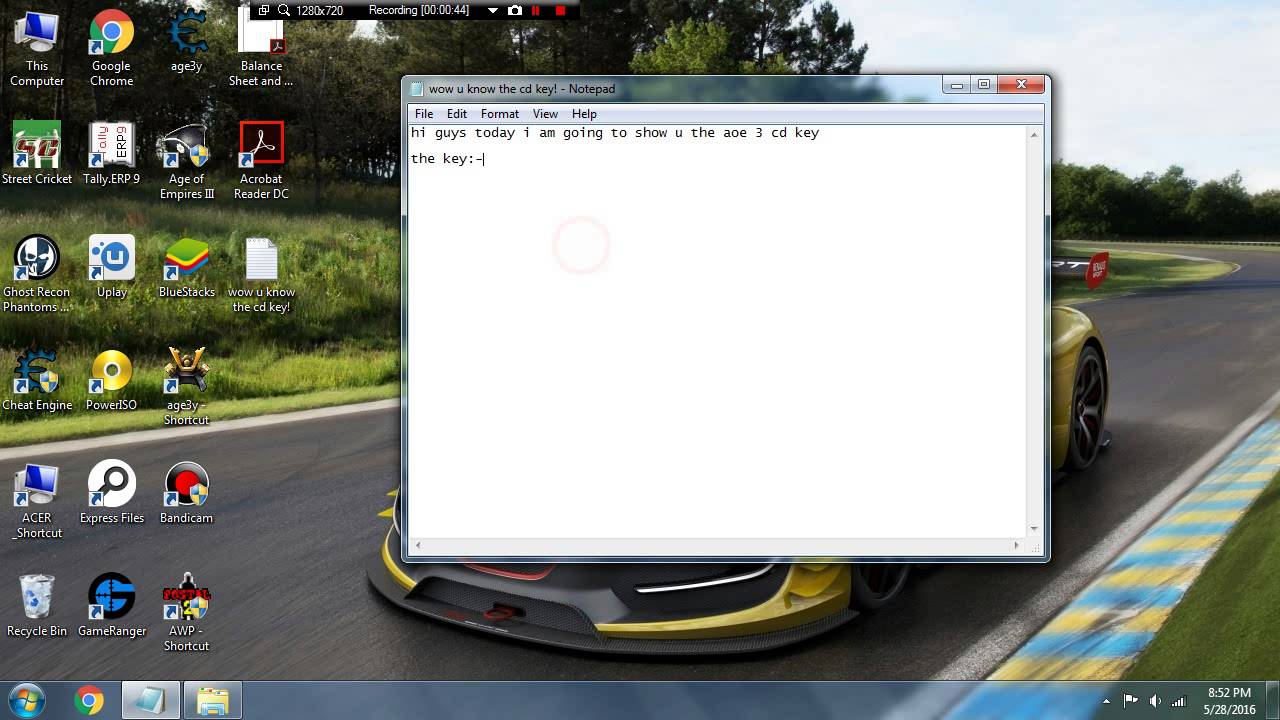The image size is (1280, 720).
Task: Launch GameRanger from desktop
Action: (x=111, y=606)
